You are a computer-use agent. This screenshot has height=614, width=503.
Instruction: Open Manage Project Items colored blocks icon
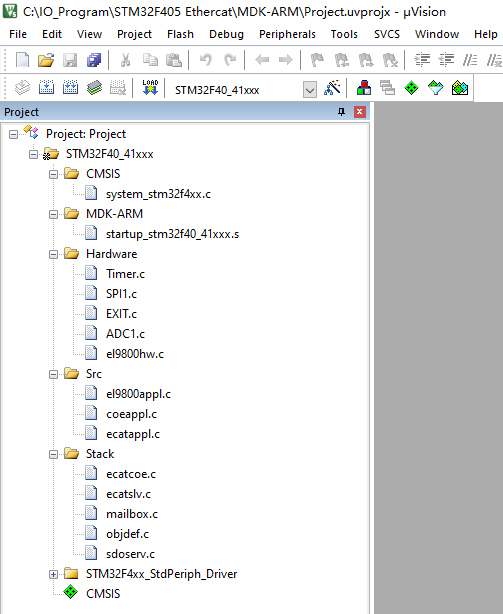(364, 88)
